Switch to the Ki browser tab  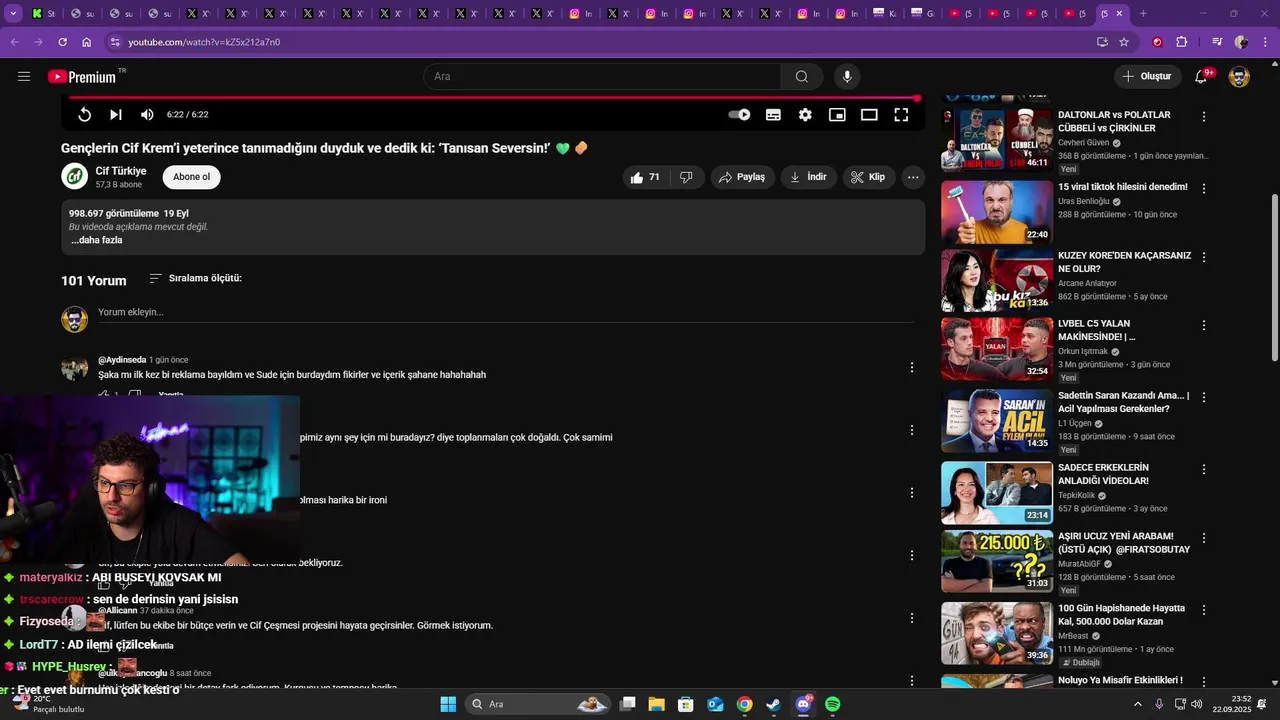point(885,13)
